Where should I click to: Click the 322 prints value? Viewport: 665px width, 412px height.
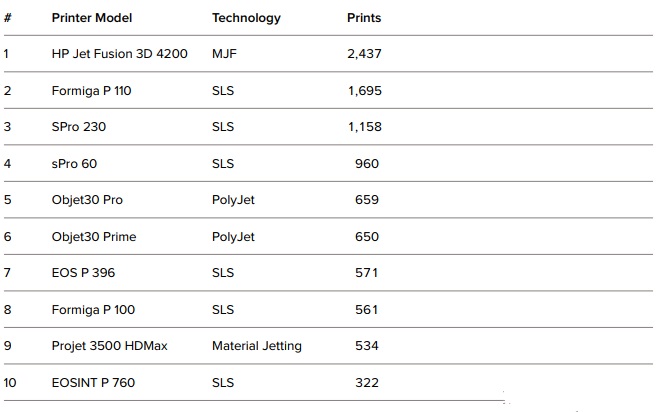pos(367,383)
